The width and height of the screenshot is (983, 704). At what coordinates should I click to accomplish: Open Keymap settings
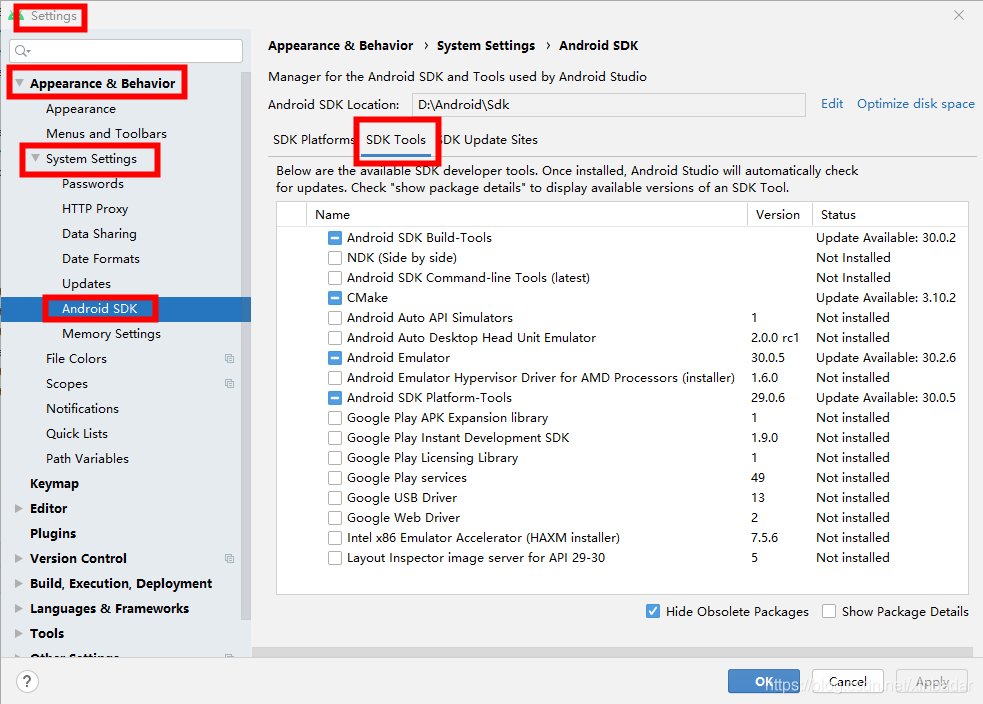pyautogui.click(x=55, y=484)
